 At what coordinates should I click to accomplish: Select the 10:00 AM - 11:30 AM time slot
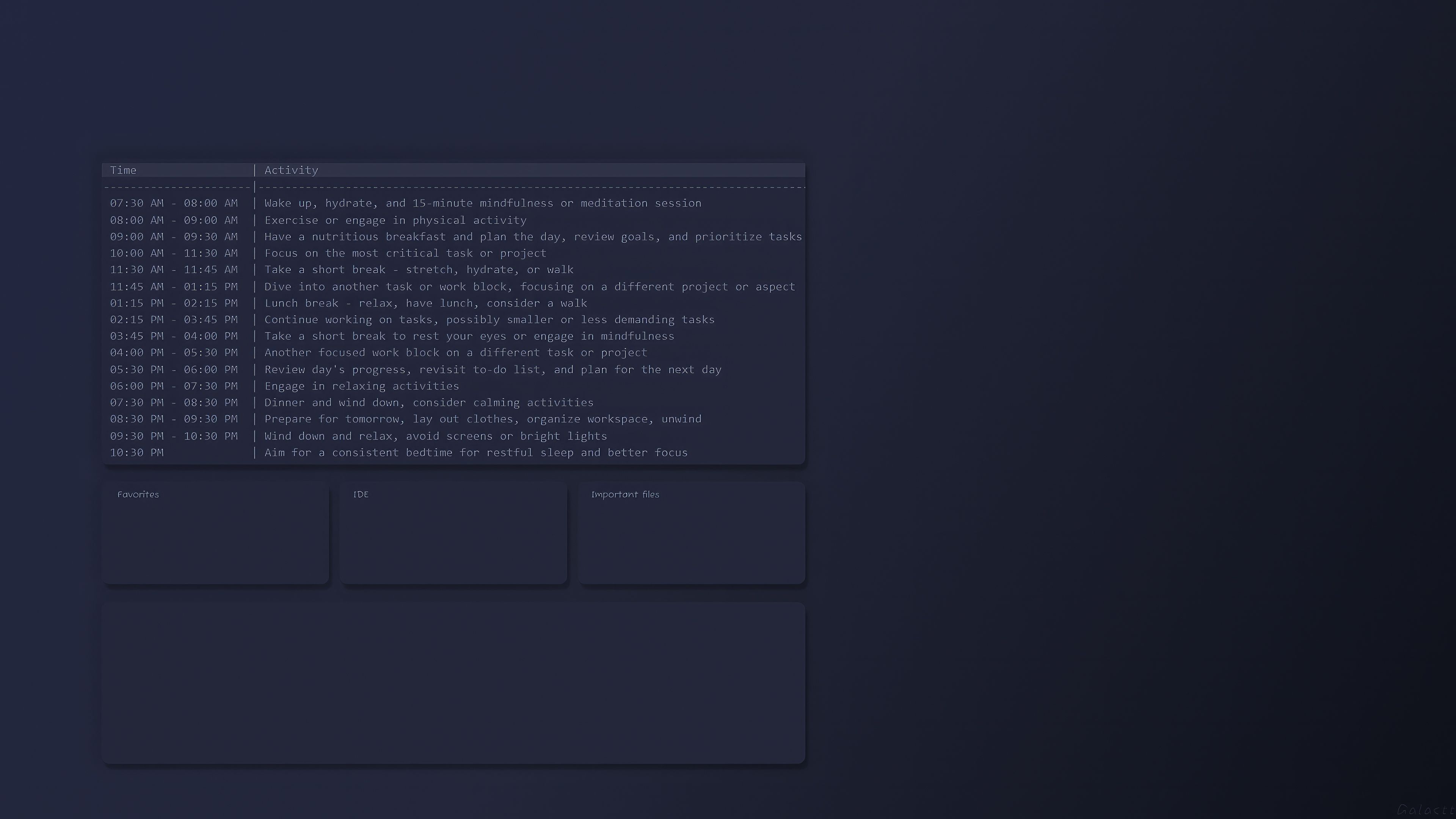174,253
